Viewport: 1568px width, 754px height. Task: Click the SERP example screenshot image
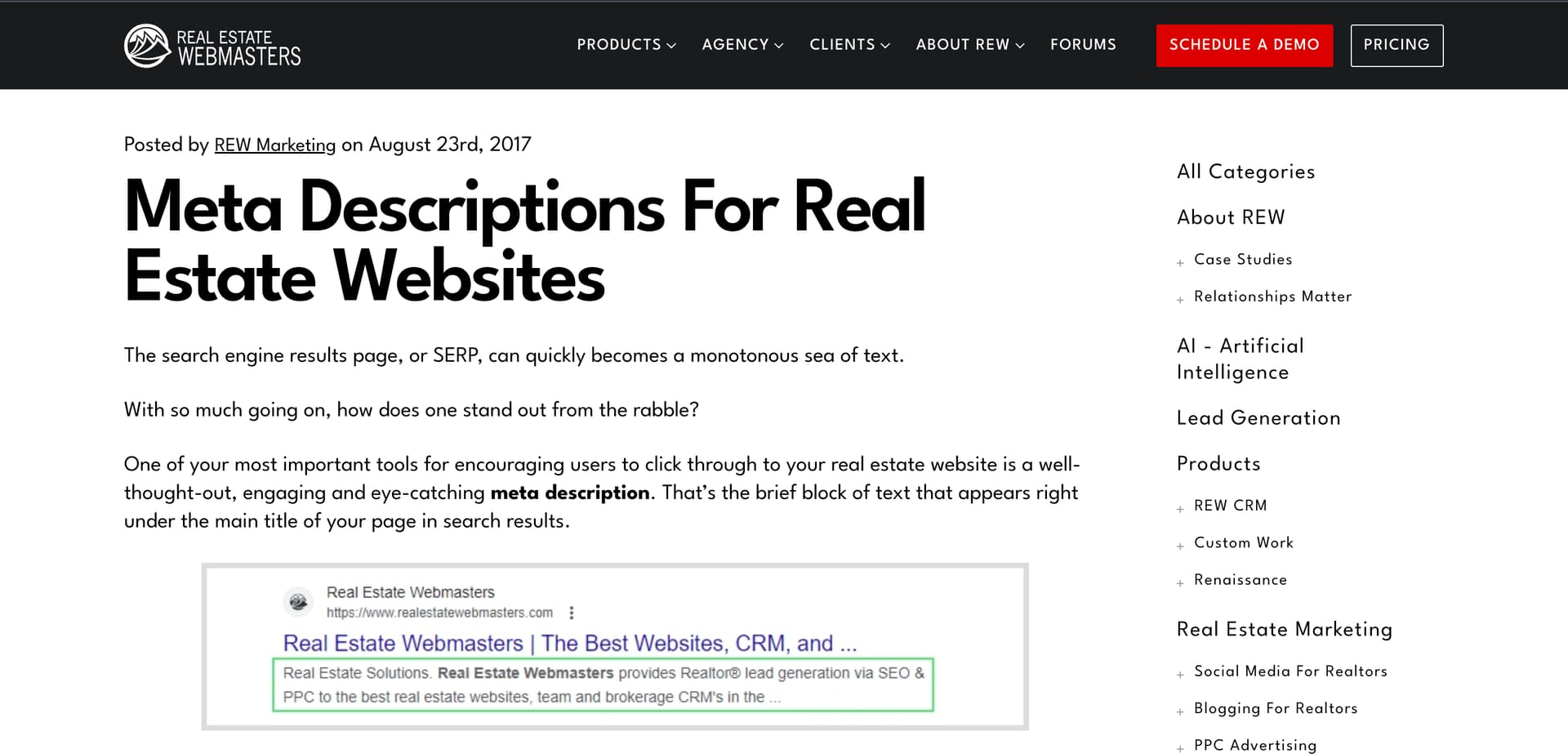tap(615, 646)
